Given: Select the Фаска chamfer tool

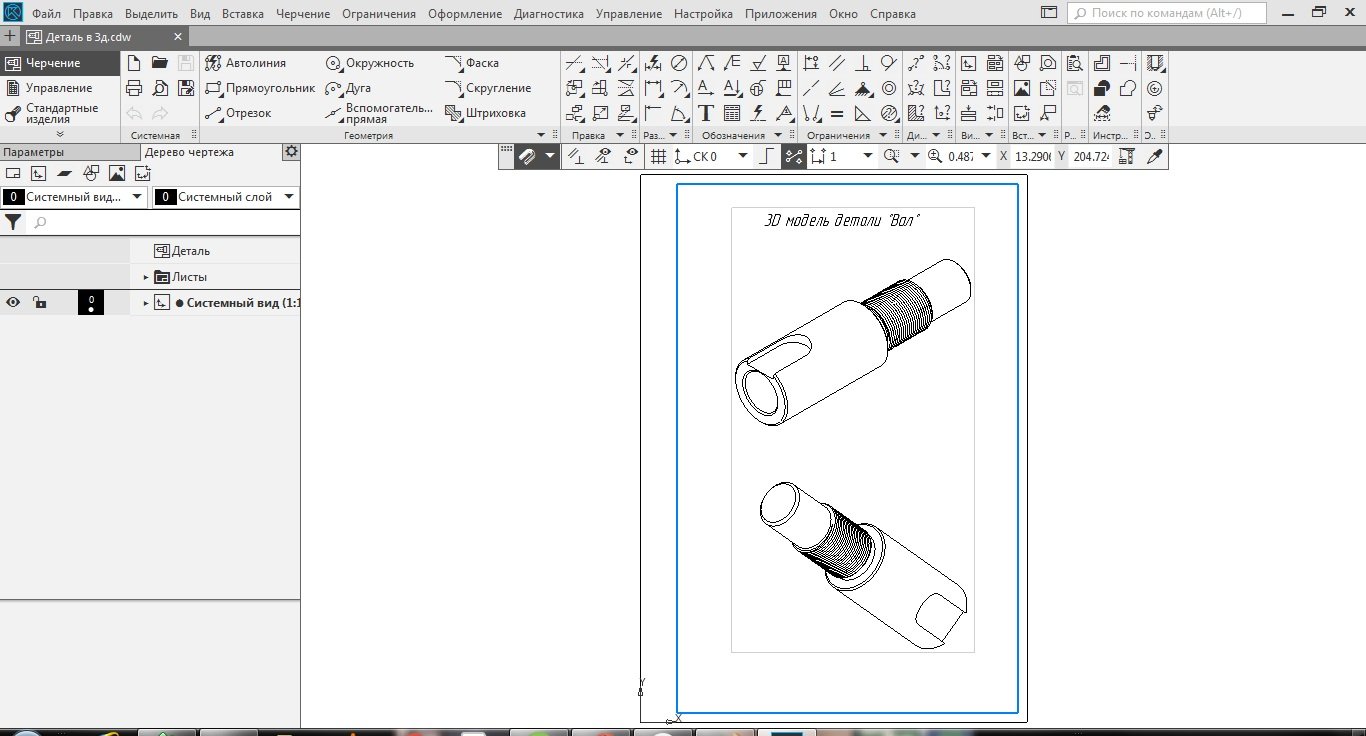Looking at the screenshot, I should [472, 63].
